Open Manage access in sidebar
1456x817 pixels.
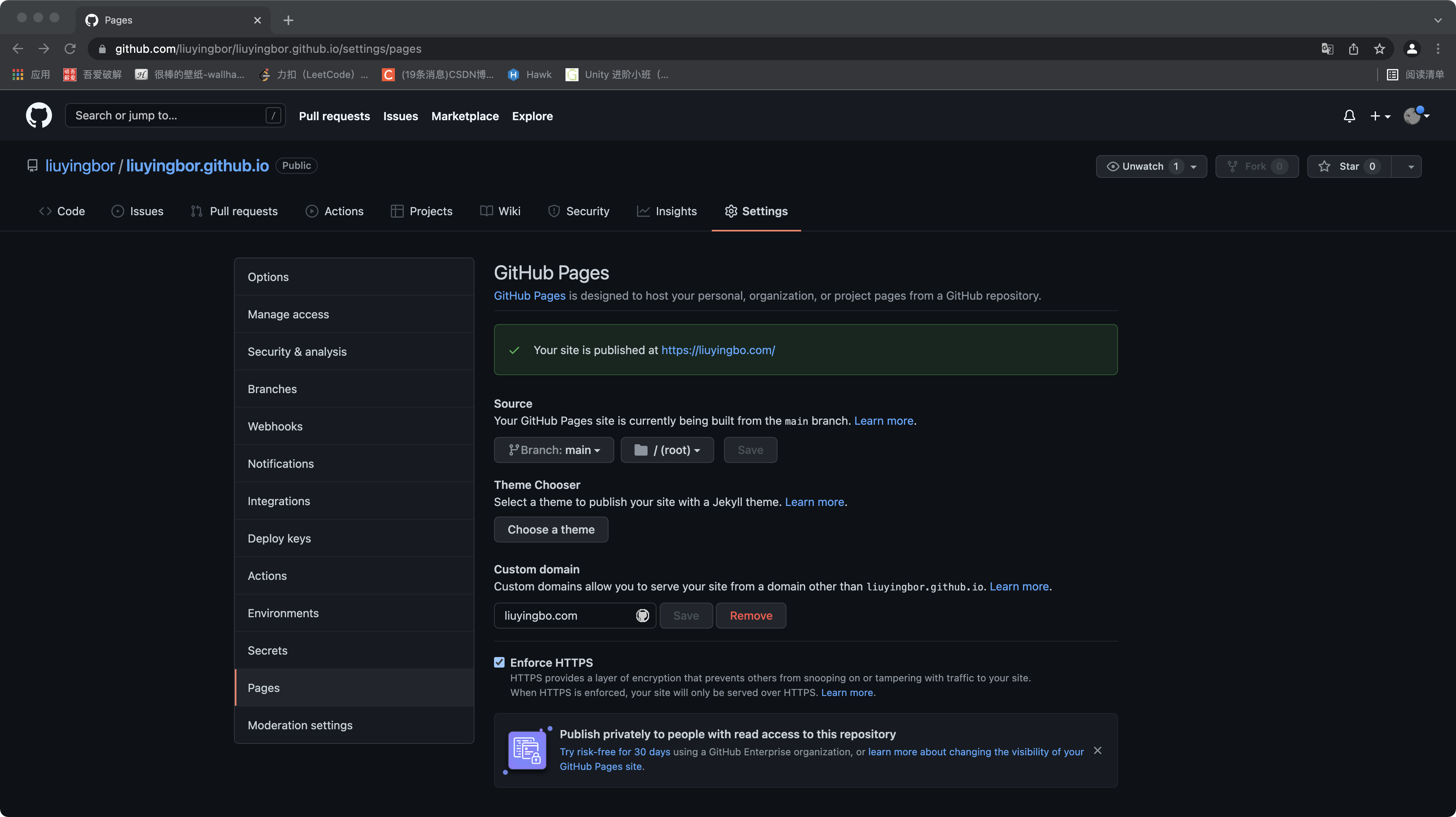[354, 314]
